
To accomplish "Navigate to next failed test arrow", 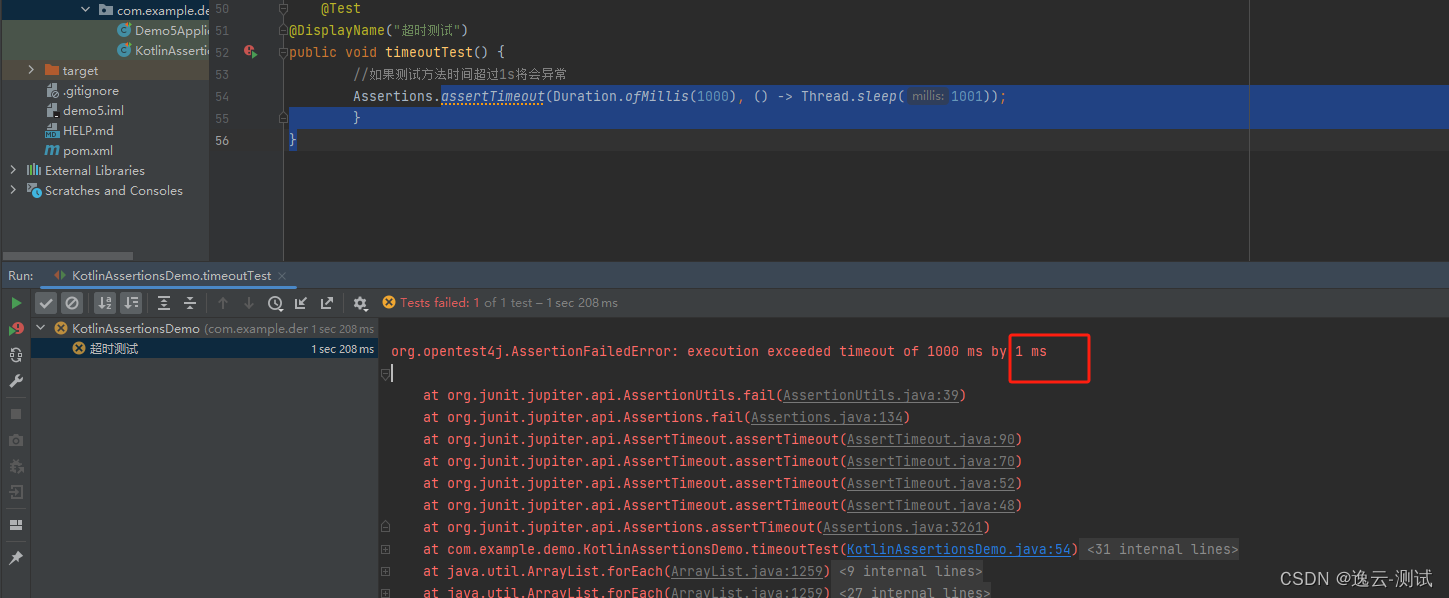I will point(248,302).
